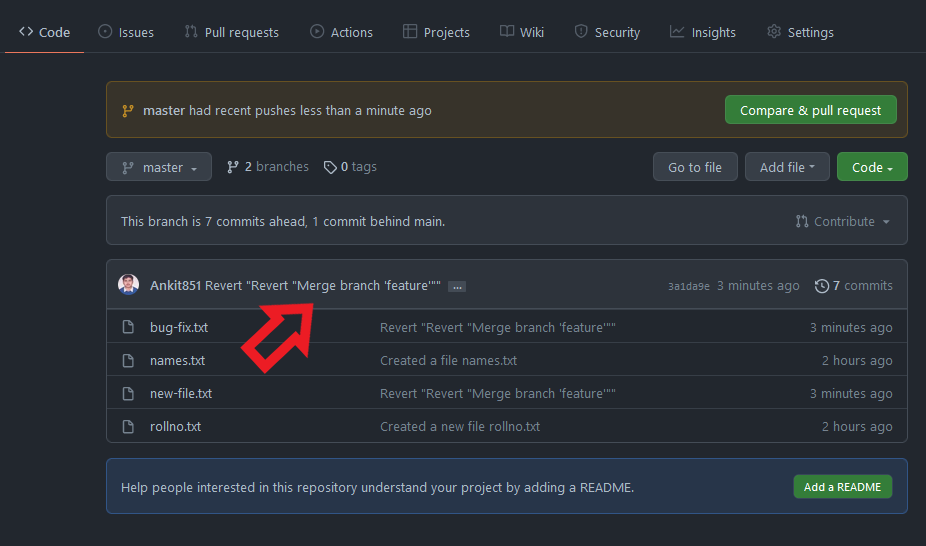Click the Ankit851 avatar image

pyautogui.click(x=129, y=285)
